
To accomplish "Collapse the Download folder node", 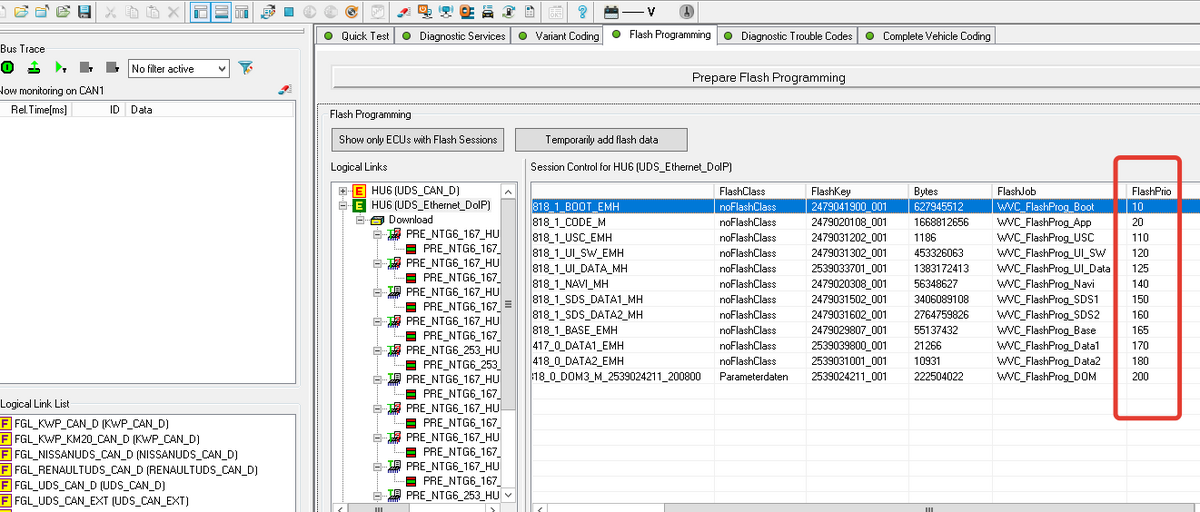I will click(359, 220).
